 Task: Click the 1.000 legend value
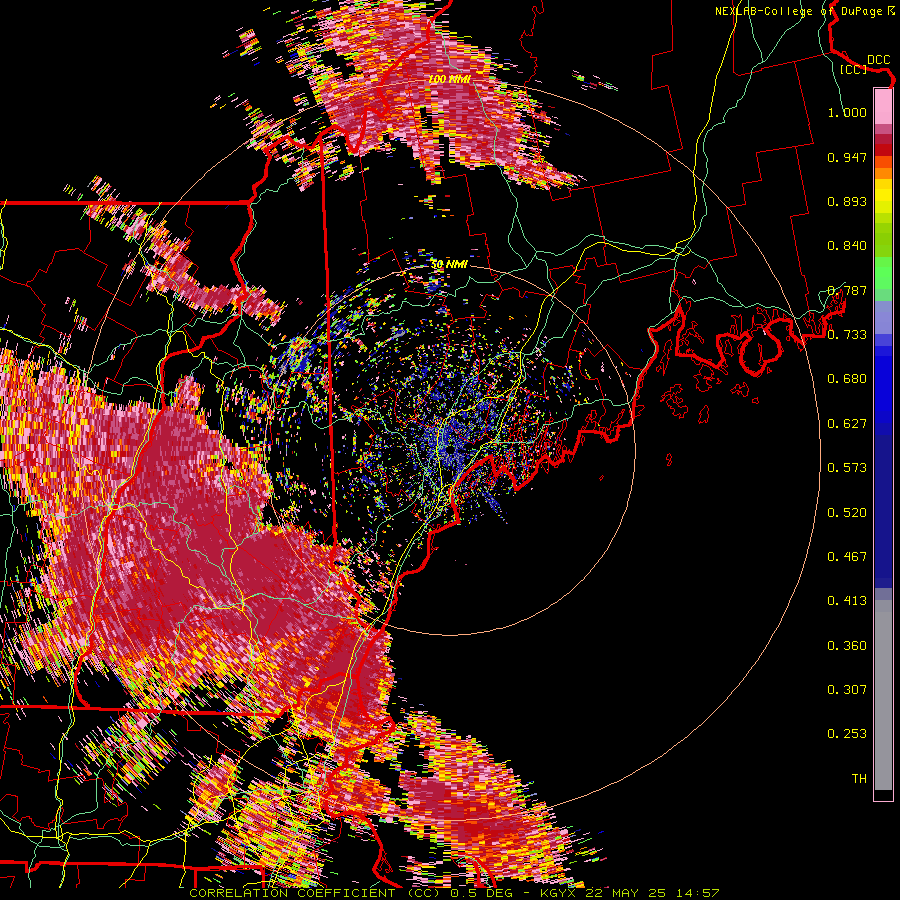pos(847,112)
